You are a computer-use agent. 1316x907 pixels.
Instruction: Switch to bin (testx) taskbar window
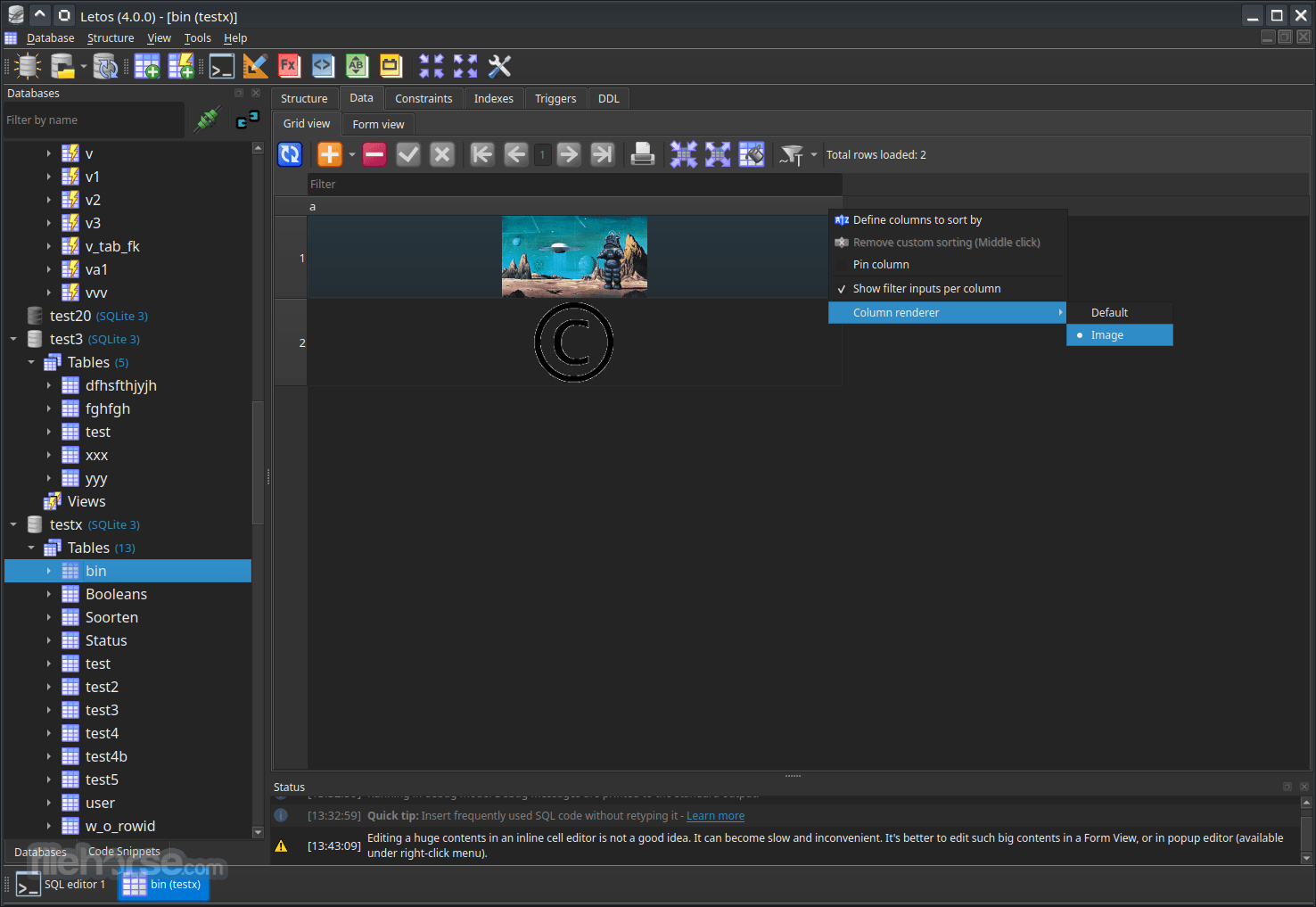(x=164, y=885)
